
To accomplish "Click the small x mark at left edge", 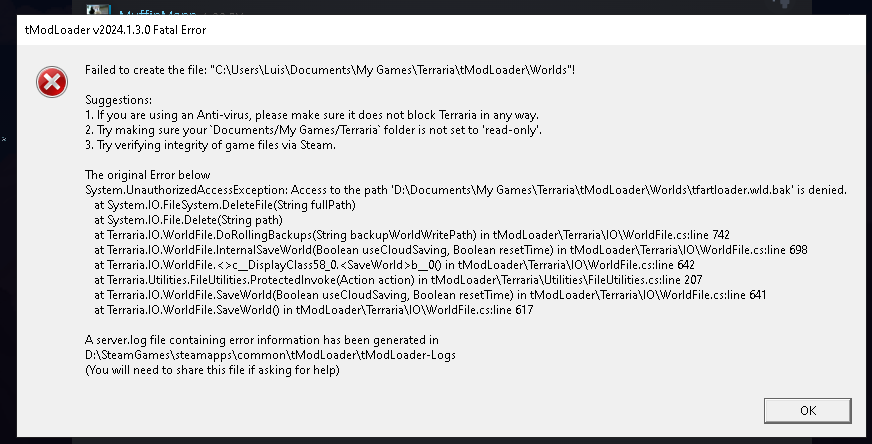I will [x=3, y=139].
